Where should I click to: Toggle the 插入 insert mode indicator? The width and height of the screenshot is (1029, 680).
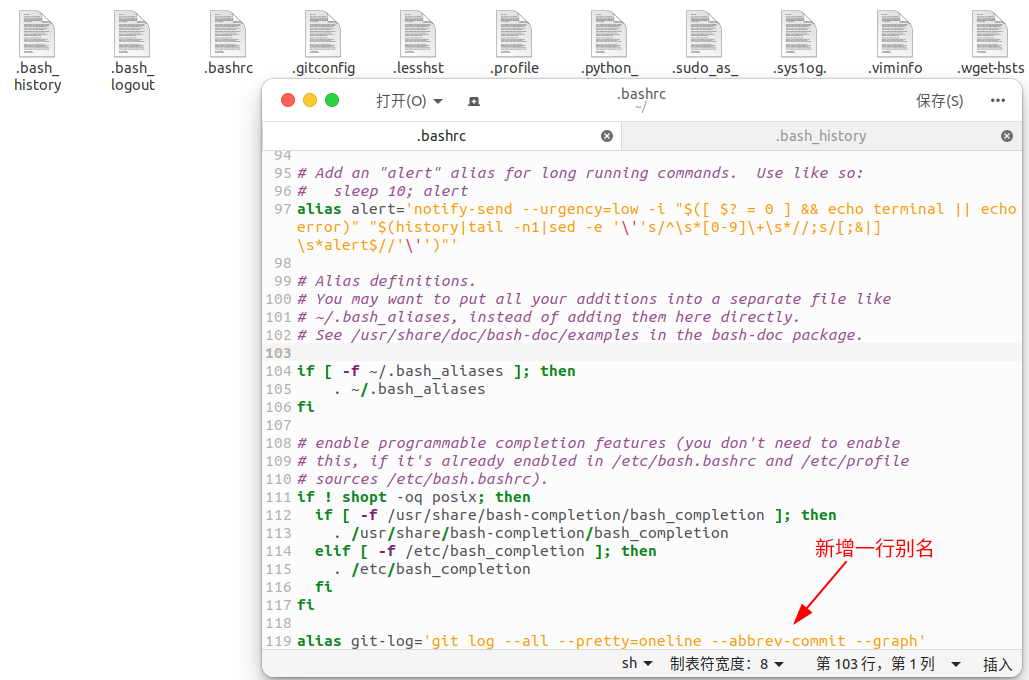click(998, 664)
